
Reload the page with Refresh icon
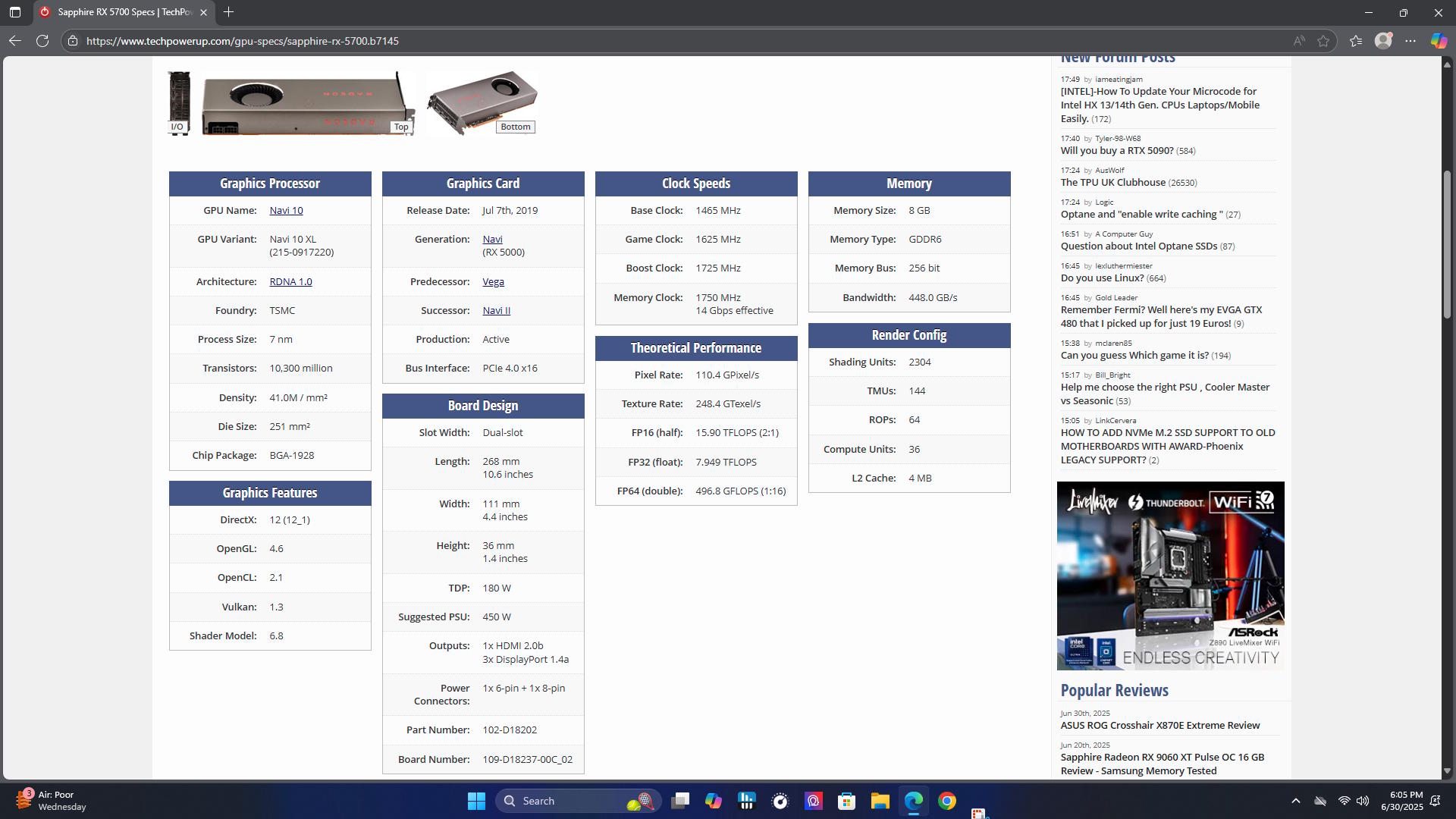[42, 41]
